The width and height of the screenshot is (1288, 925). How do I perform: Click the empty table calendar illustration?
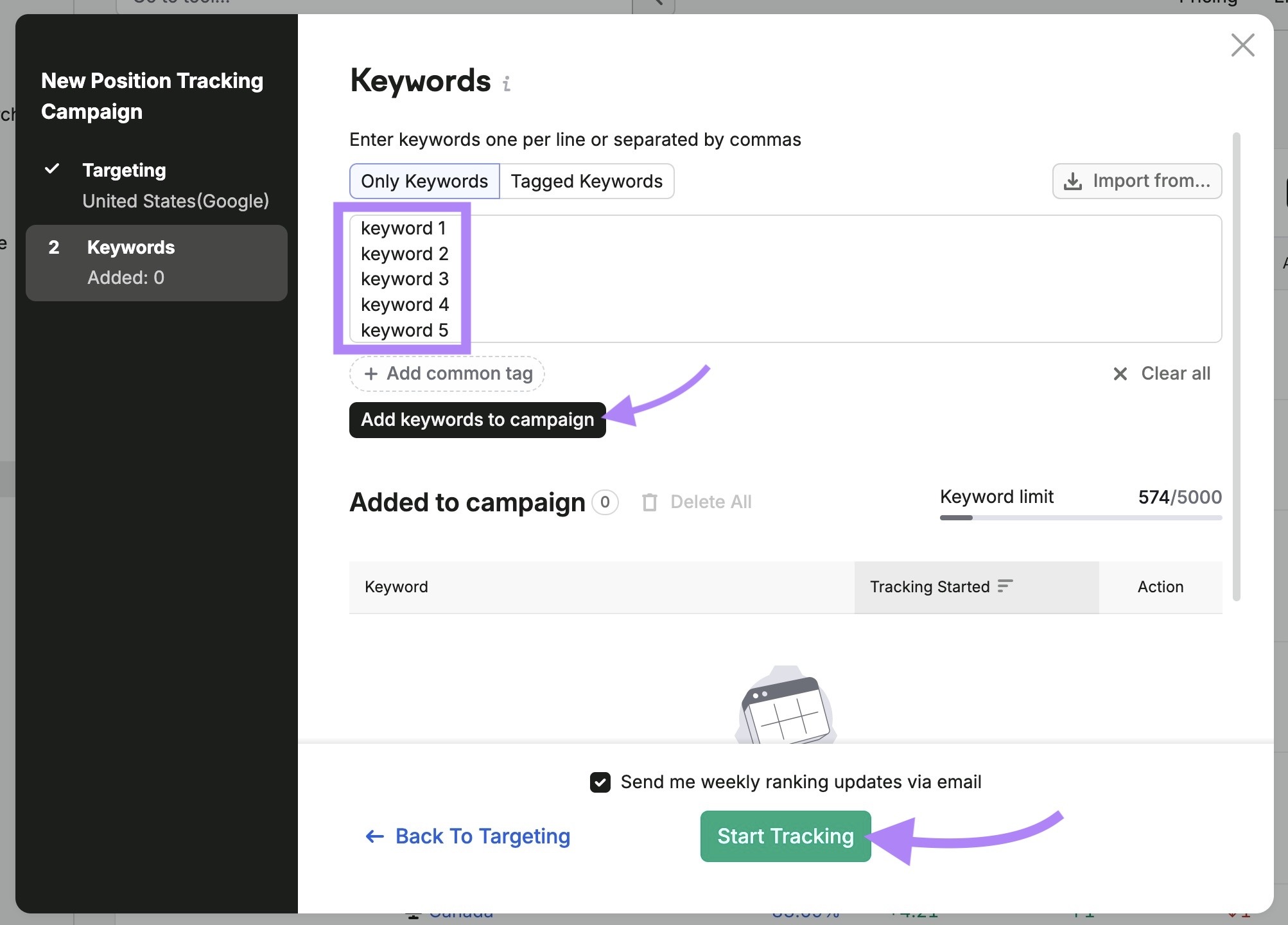point(785,705)
